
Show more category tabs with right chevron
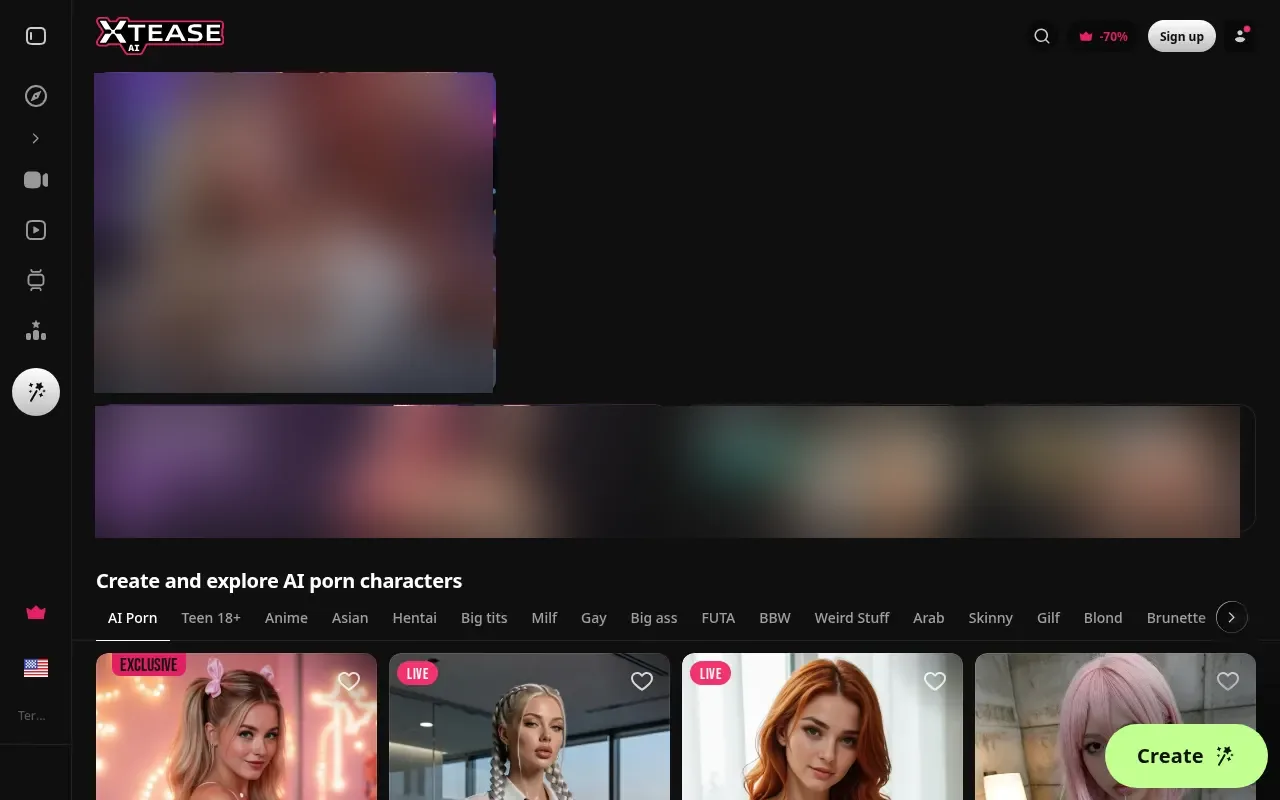pos(1232,618)
